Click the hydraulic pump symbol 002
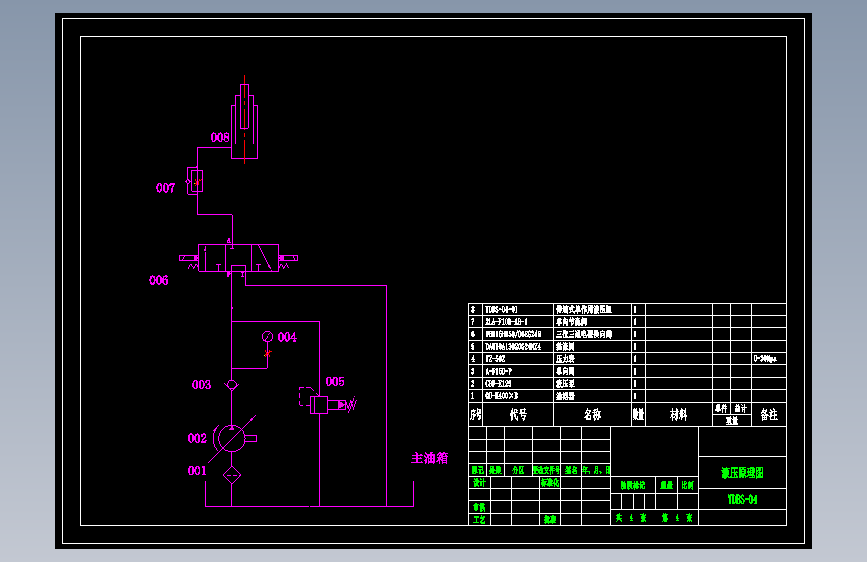Screen dimensions: 867x562 pos(232,438)
